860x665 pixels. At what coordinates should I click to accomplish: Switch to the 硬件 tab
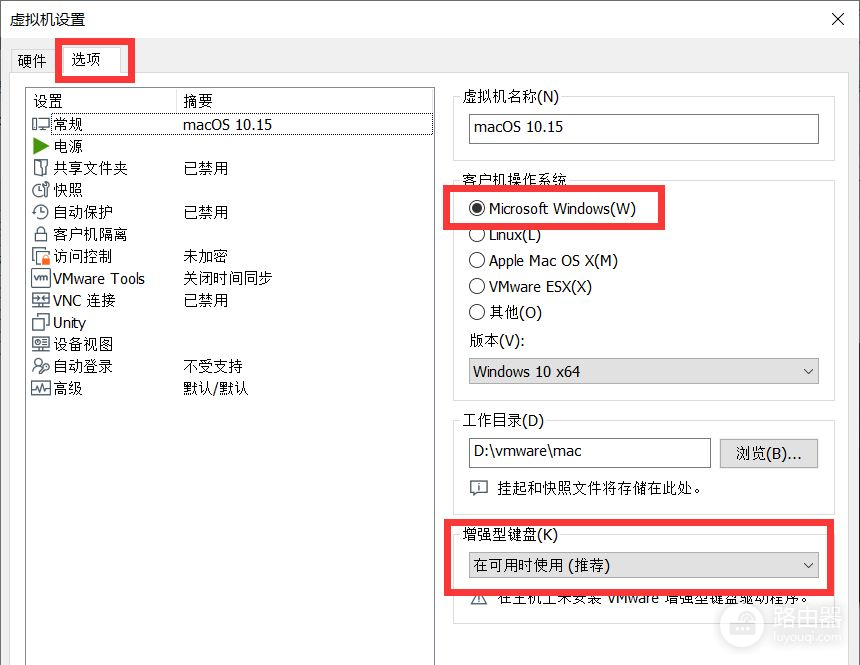coord(32,61)
